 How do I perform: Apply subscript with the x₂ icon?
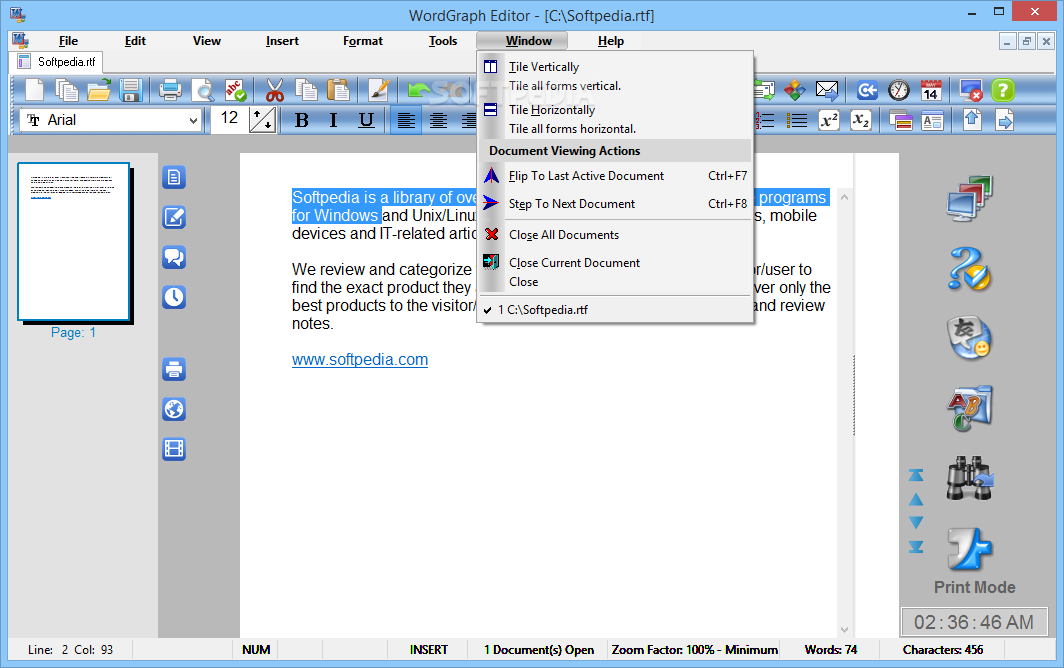[x=860, y=121]
